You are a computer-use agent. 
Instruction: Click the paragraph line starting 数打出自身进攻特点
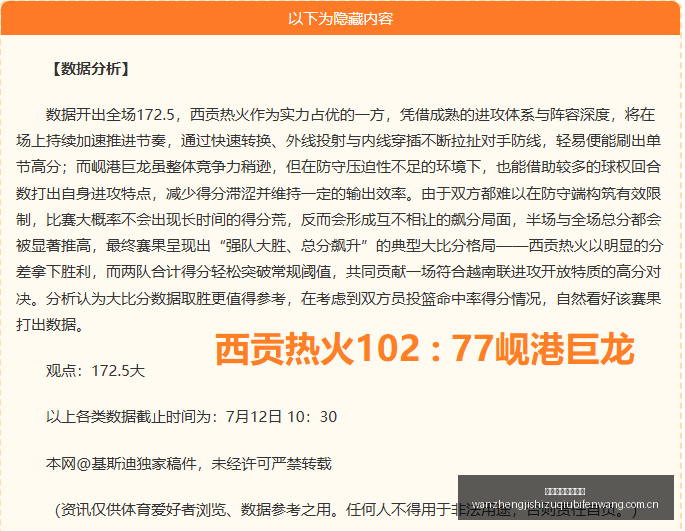click(x=339, y=194)
